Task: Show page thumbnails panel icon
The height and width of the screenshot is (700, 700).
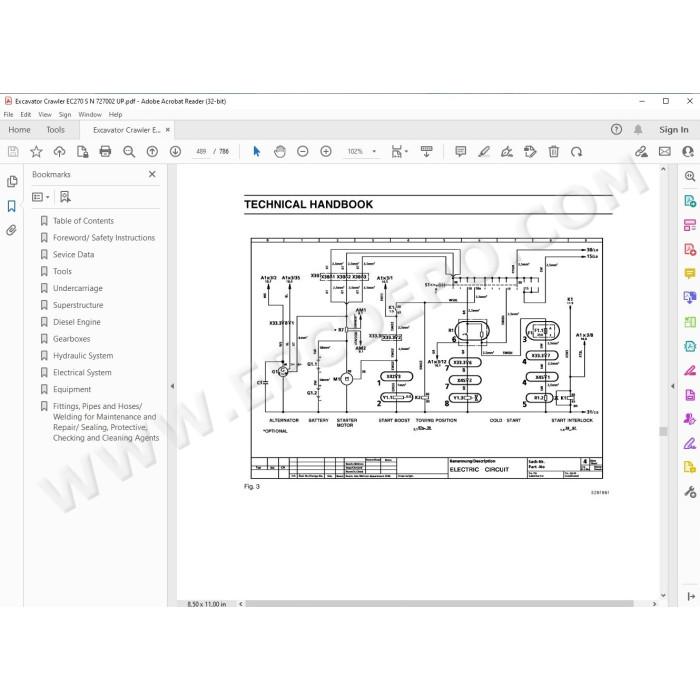Action: pyautogui.click(x=12, y=181)
